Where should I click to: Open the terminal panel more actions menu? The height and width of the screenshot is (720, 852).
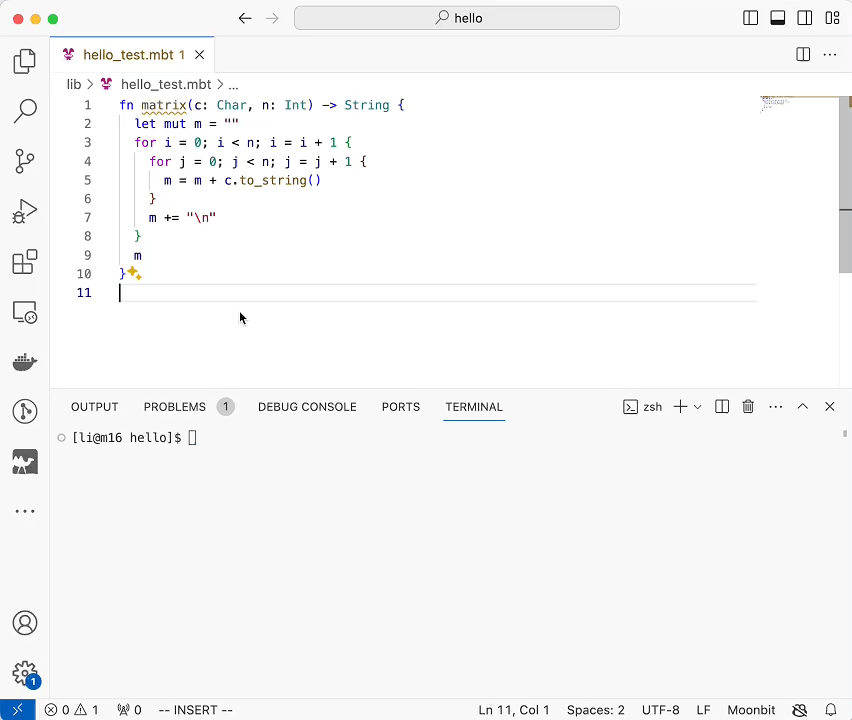click(x=775, y=406)
